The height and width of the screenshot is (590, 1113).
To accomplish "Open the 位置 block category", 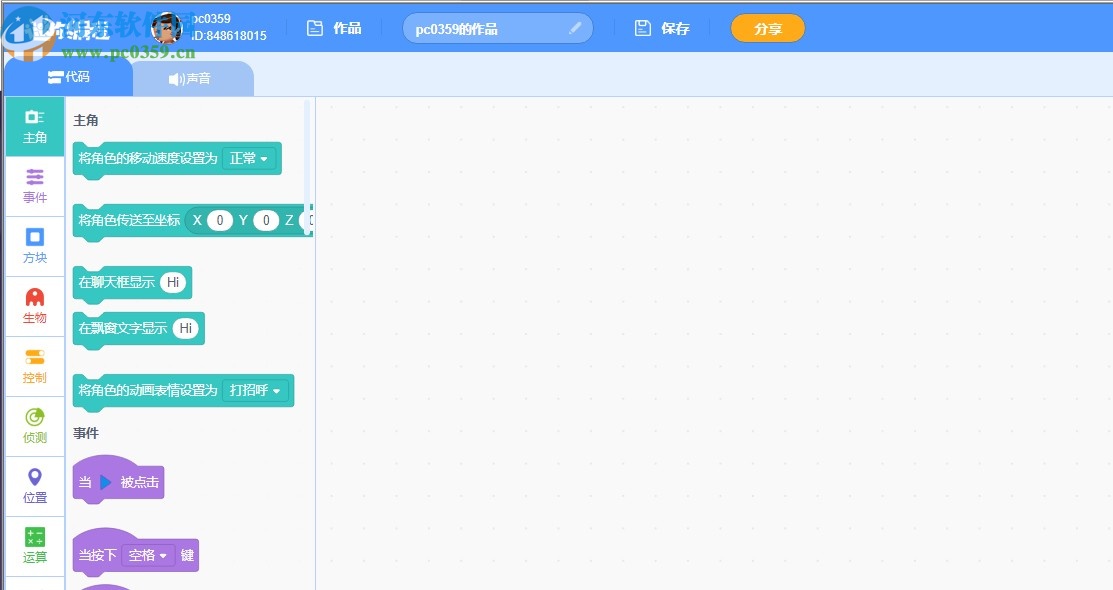I will pyautogui.click(x=35, y=486).
